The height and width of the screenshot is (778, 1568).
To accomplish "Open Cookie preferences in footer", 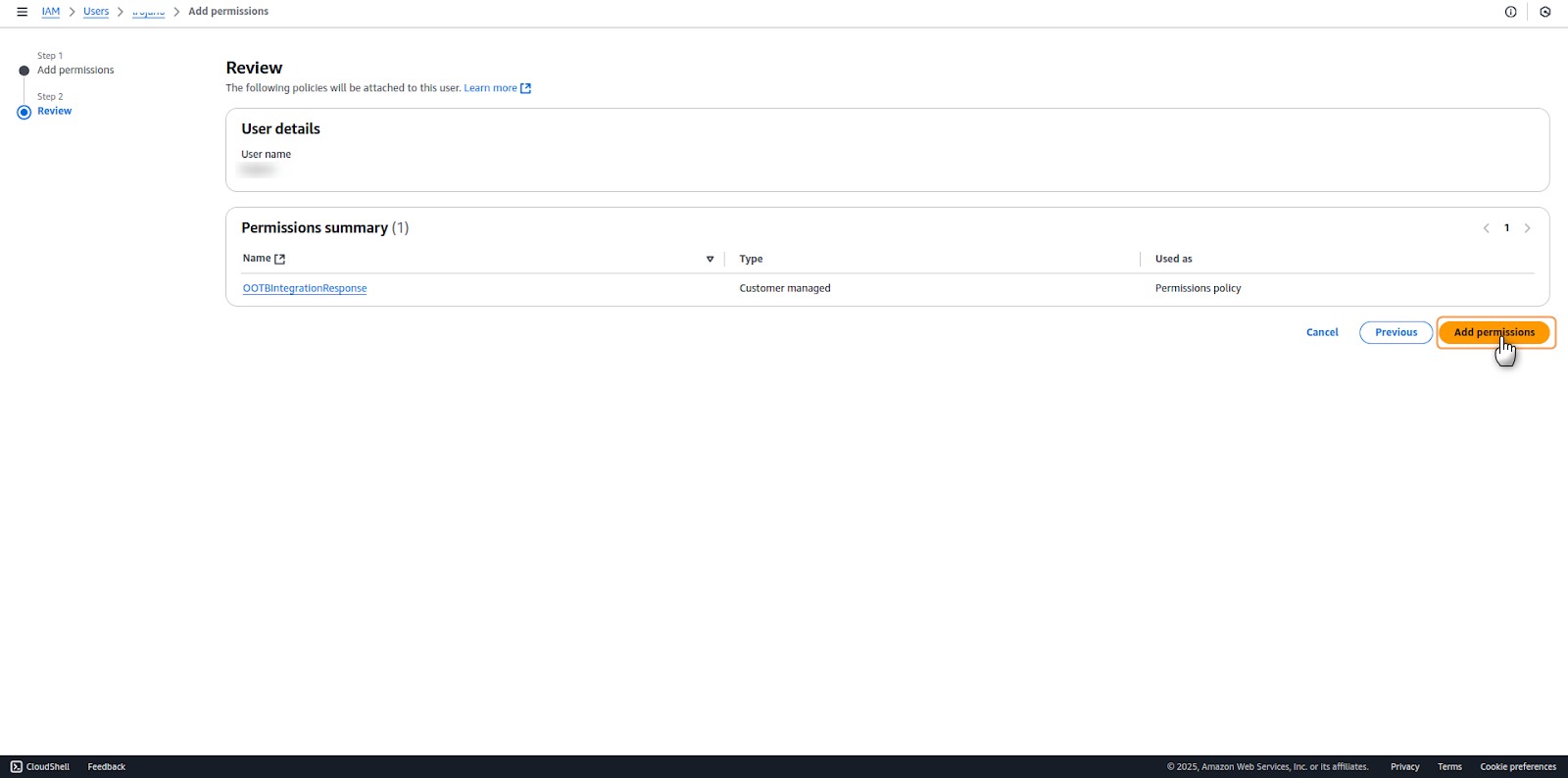I will click(1517, 766).
